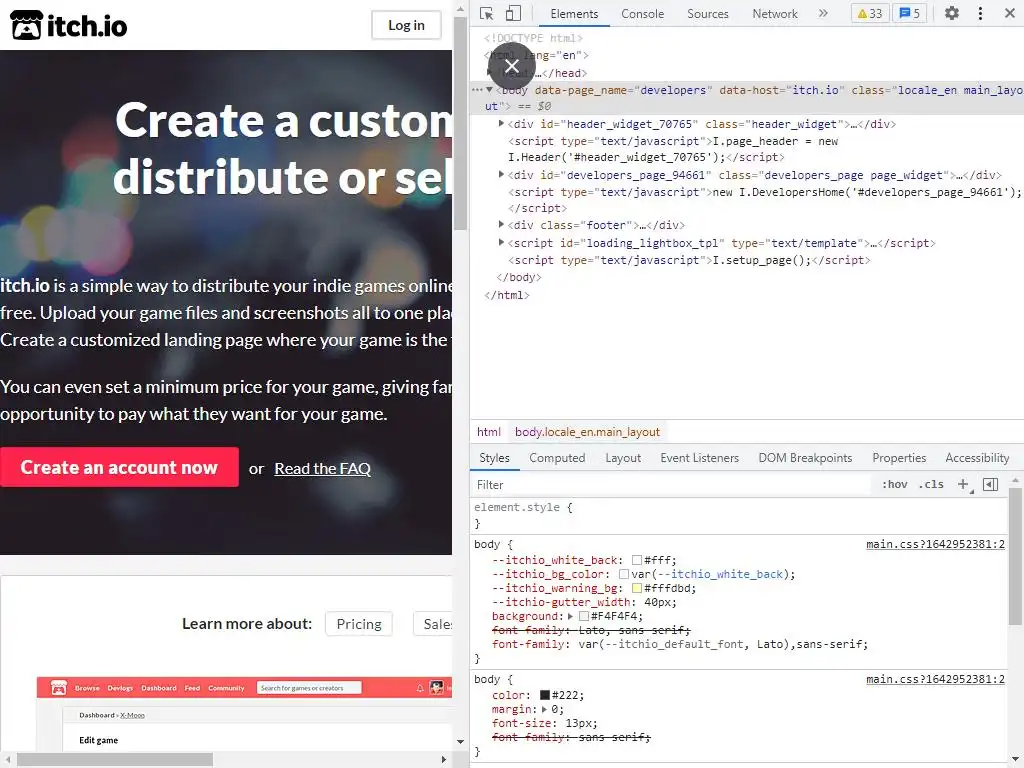The image size is (1024, 768).
Task: Click the Pricing button
Action: coord(359,624)
